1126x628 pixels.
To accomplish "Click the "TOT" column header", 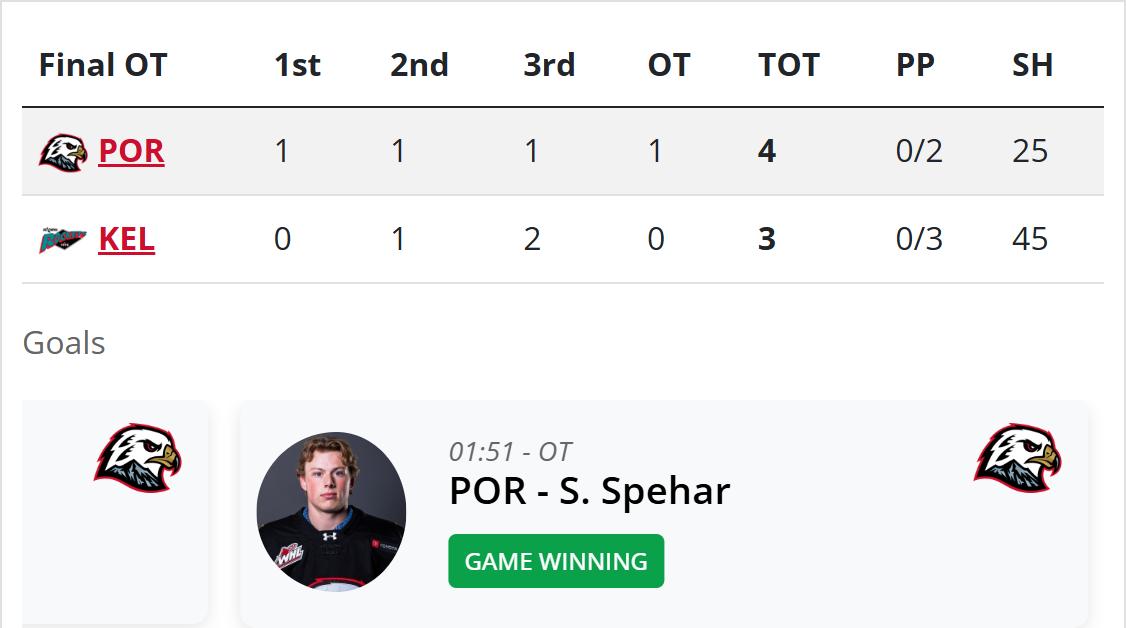I will click(789, 65).
